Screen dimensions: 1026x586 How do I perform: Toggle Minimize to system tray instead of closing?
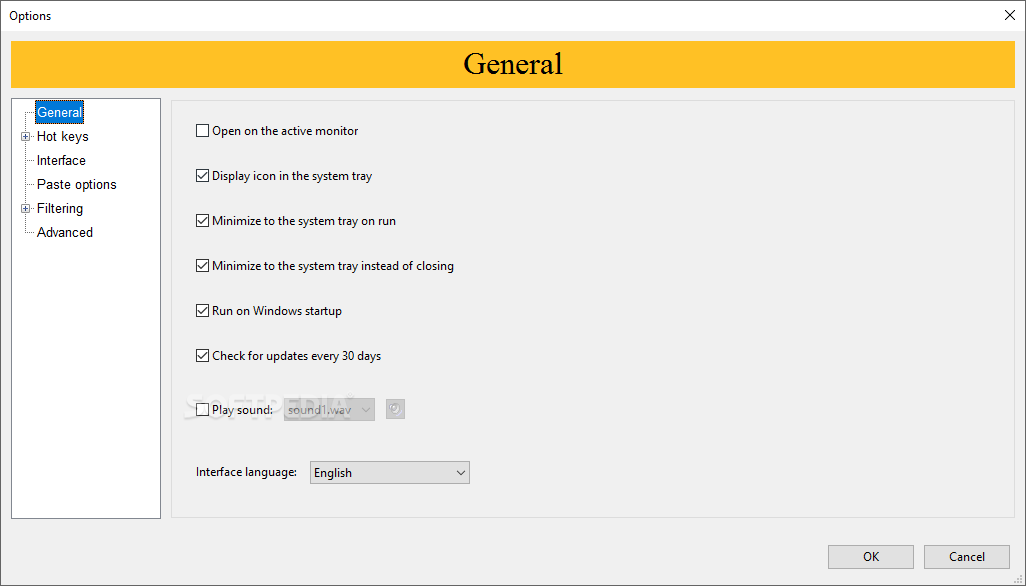pos(203,266)
